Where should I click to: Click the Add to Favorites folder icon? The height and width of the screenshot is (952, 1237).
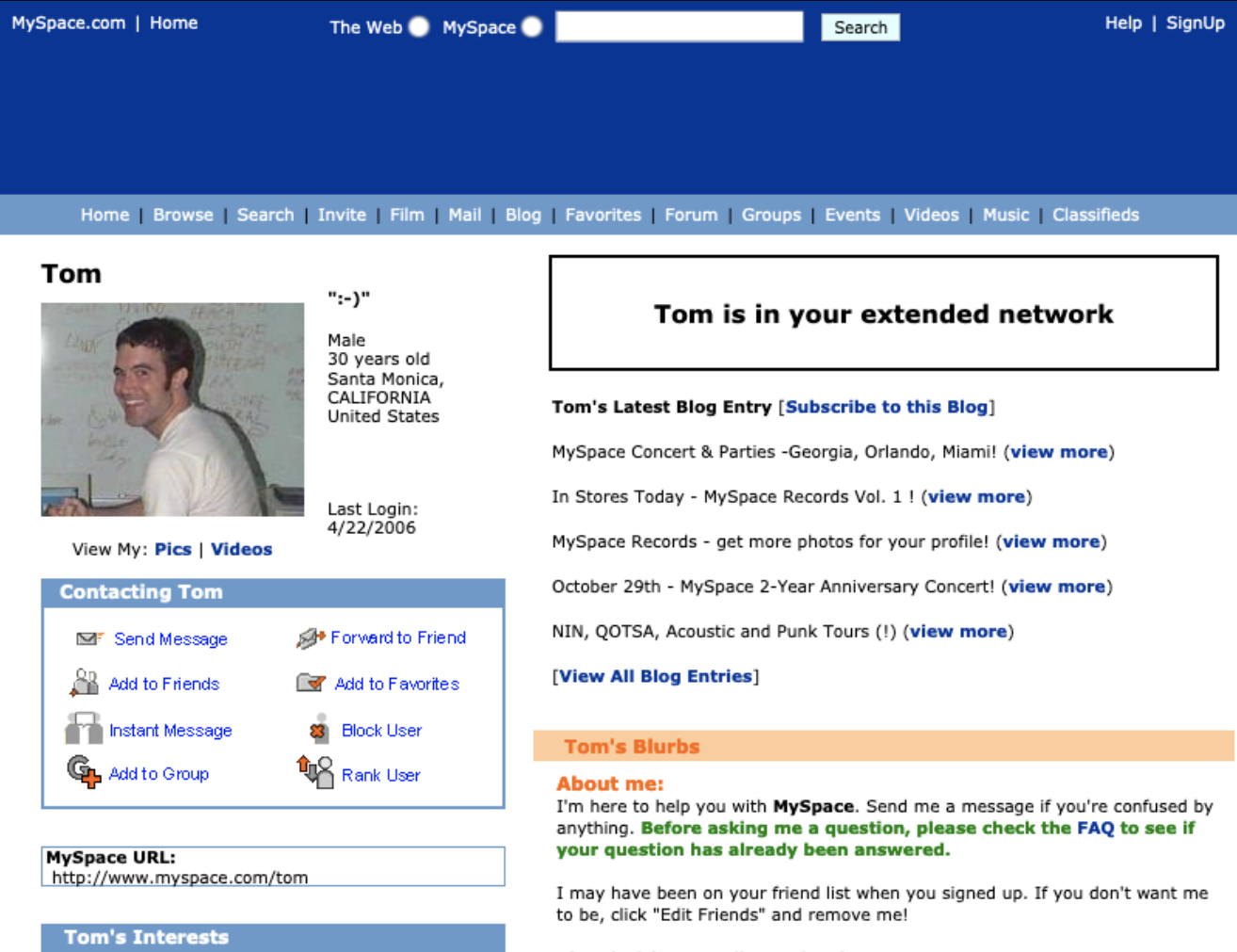[311, 683]
